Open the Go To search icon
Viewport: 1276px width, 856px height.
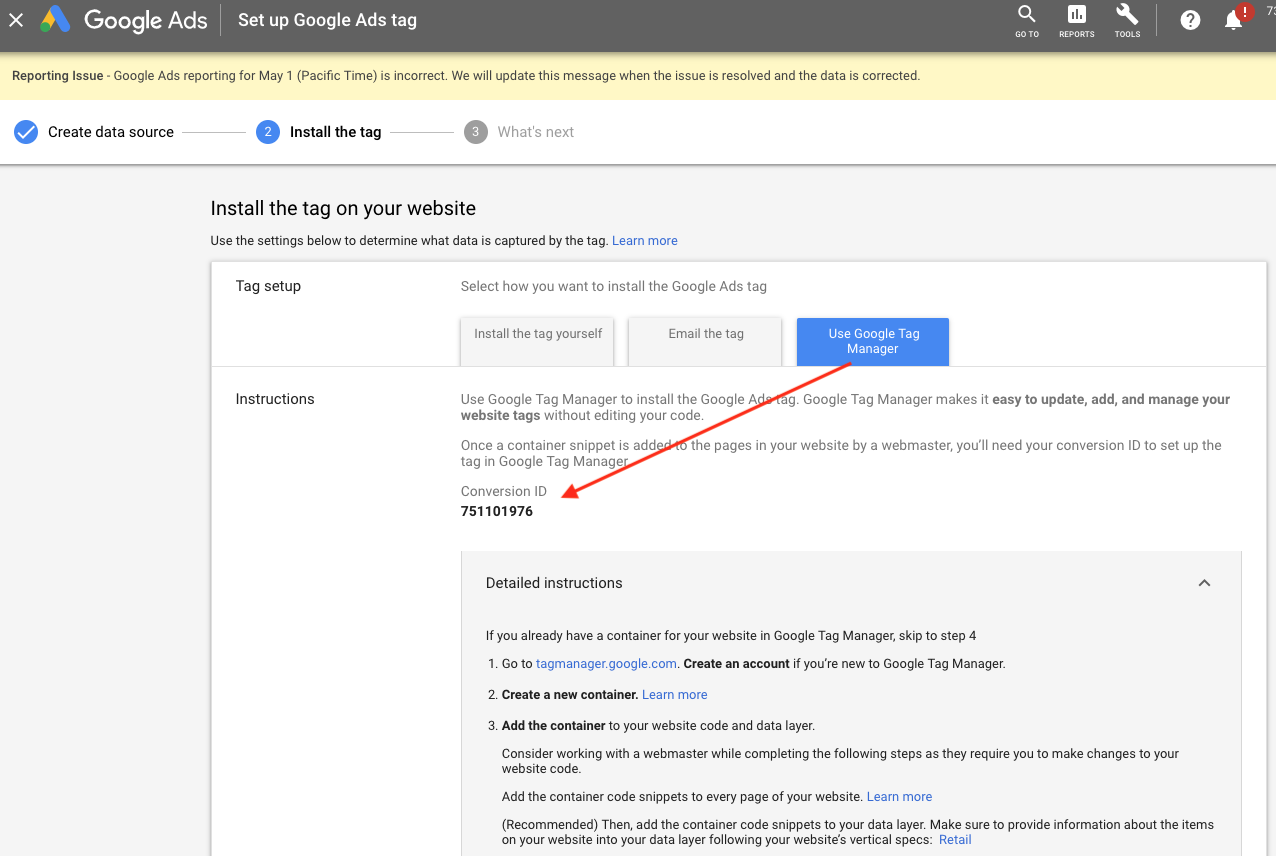(x=1027, y=20)
